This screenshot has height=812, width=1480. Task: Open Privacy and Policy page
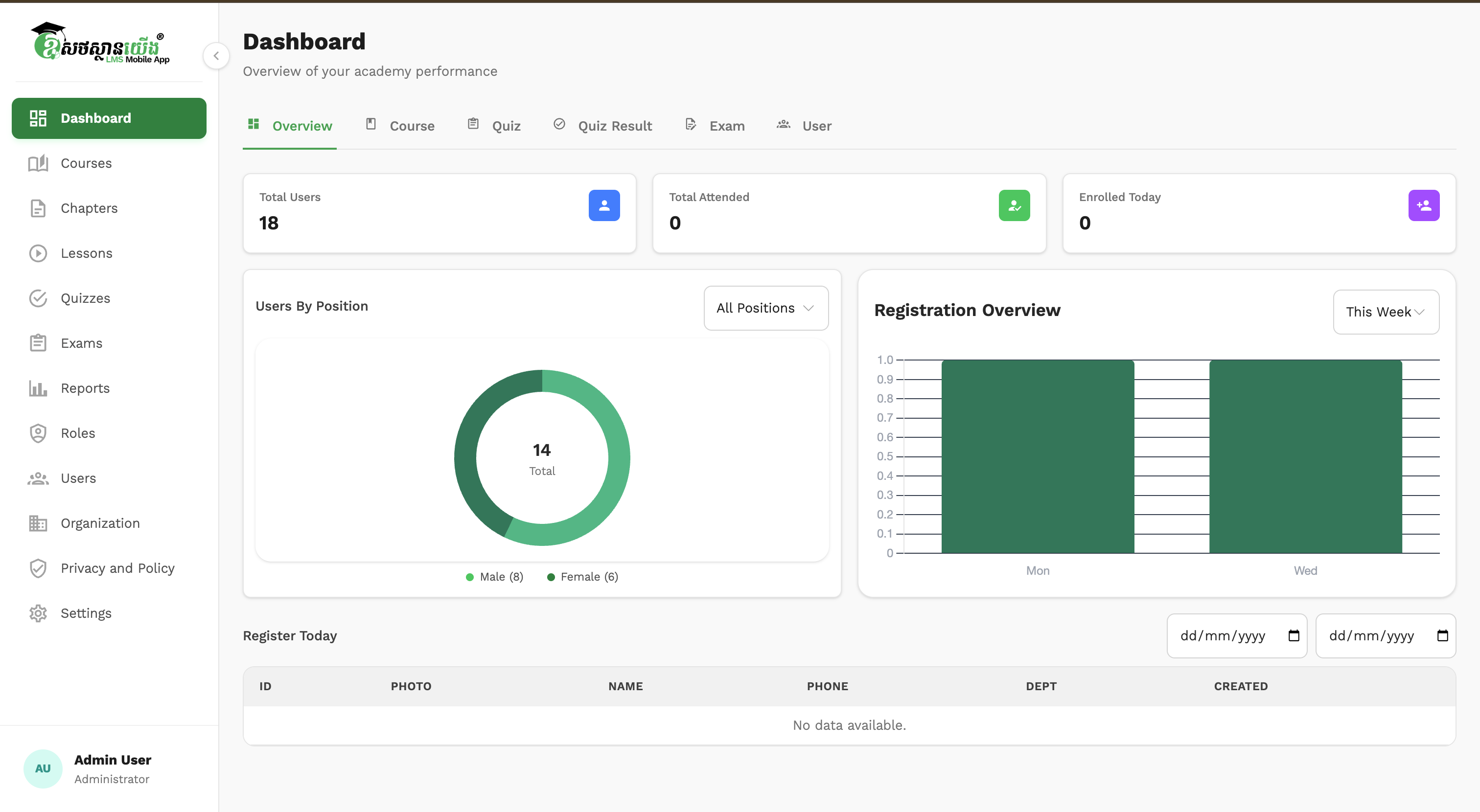point(117,568)
